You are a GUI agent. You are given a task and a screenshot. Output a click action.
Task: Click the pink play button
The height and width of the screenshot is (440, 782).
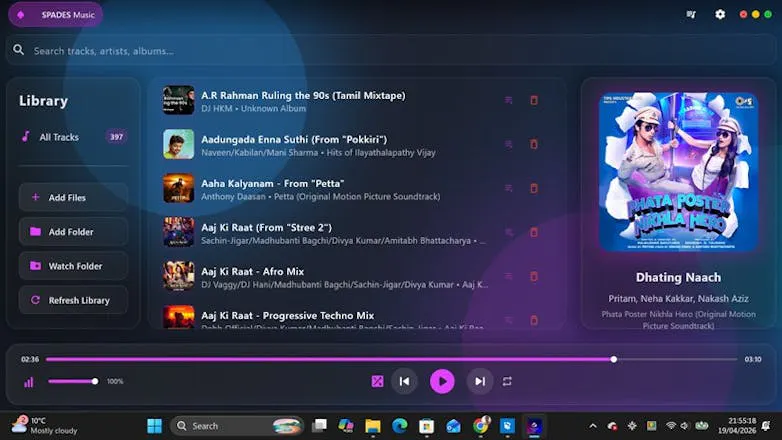point(442,381)
